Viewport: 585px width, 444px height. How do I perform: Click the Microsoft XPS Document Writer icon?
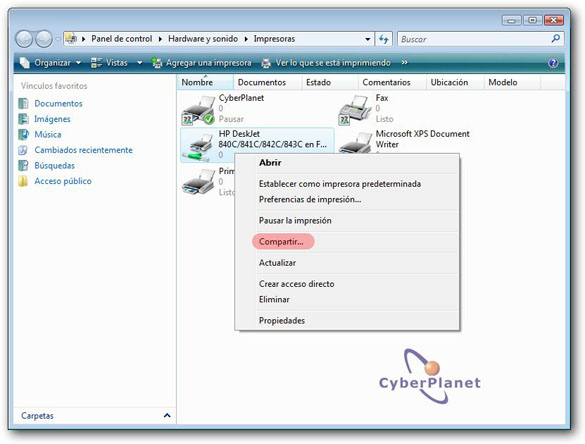[x=355, y=143]
